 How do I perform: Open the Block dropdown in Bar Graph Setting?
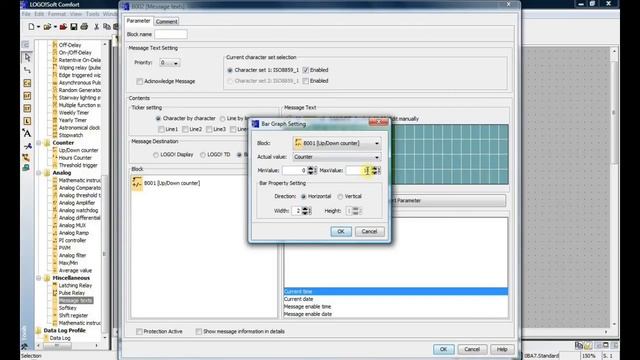click(377, 143)
